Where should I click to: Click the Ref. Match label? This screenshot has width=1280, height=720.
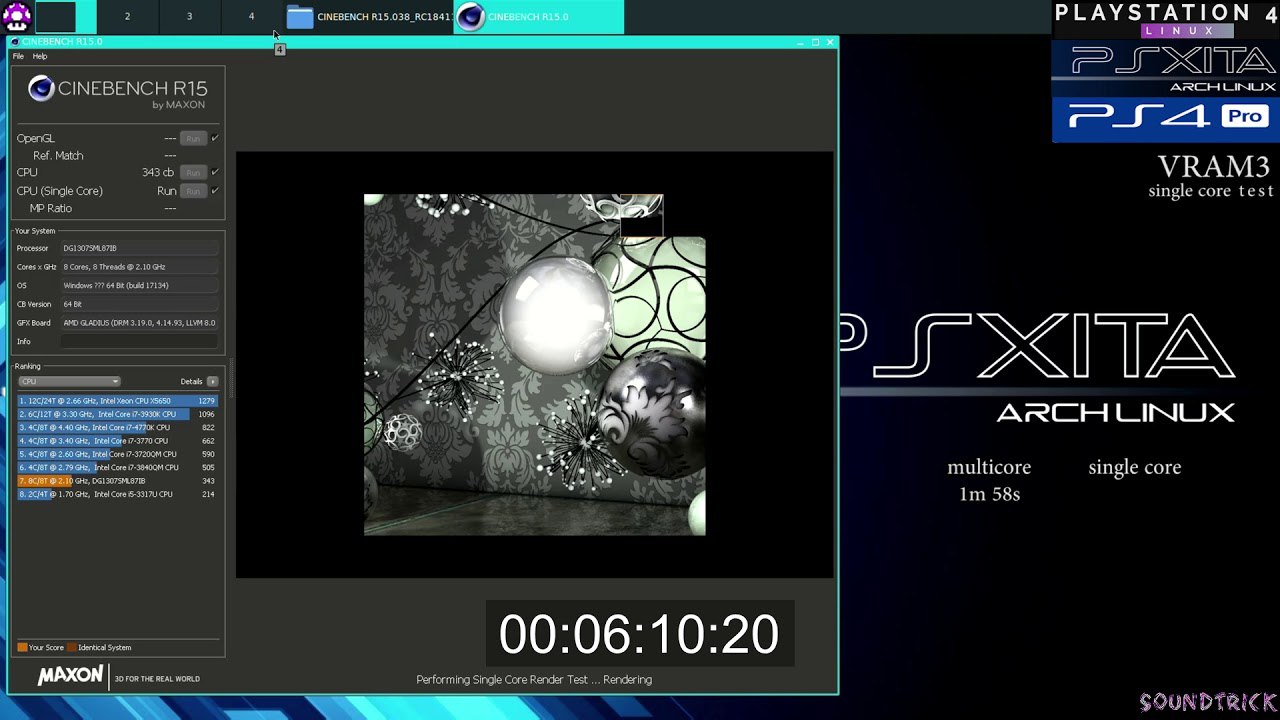tap(58, 156)
